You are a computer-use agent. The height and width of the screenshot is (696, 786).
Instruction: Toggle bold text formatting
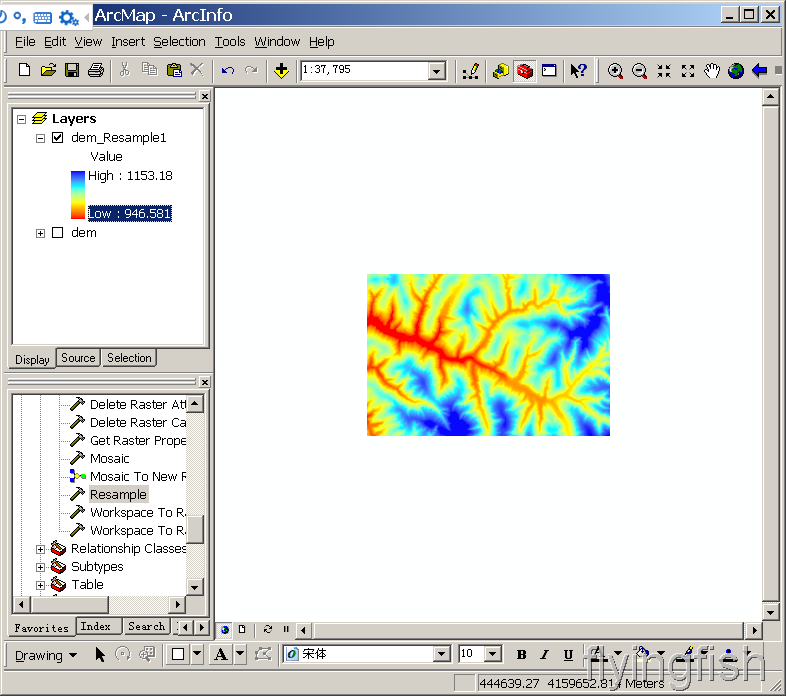tap(521, 655)
